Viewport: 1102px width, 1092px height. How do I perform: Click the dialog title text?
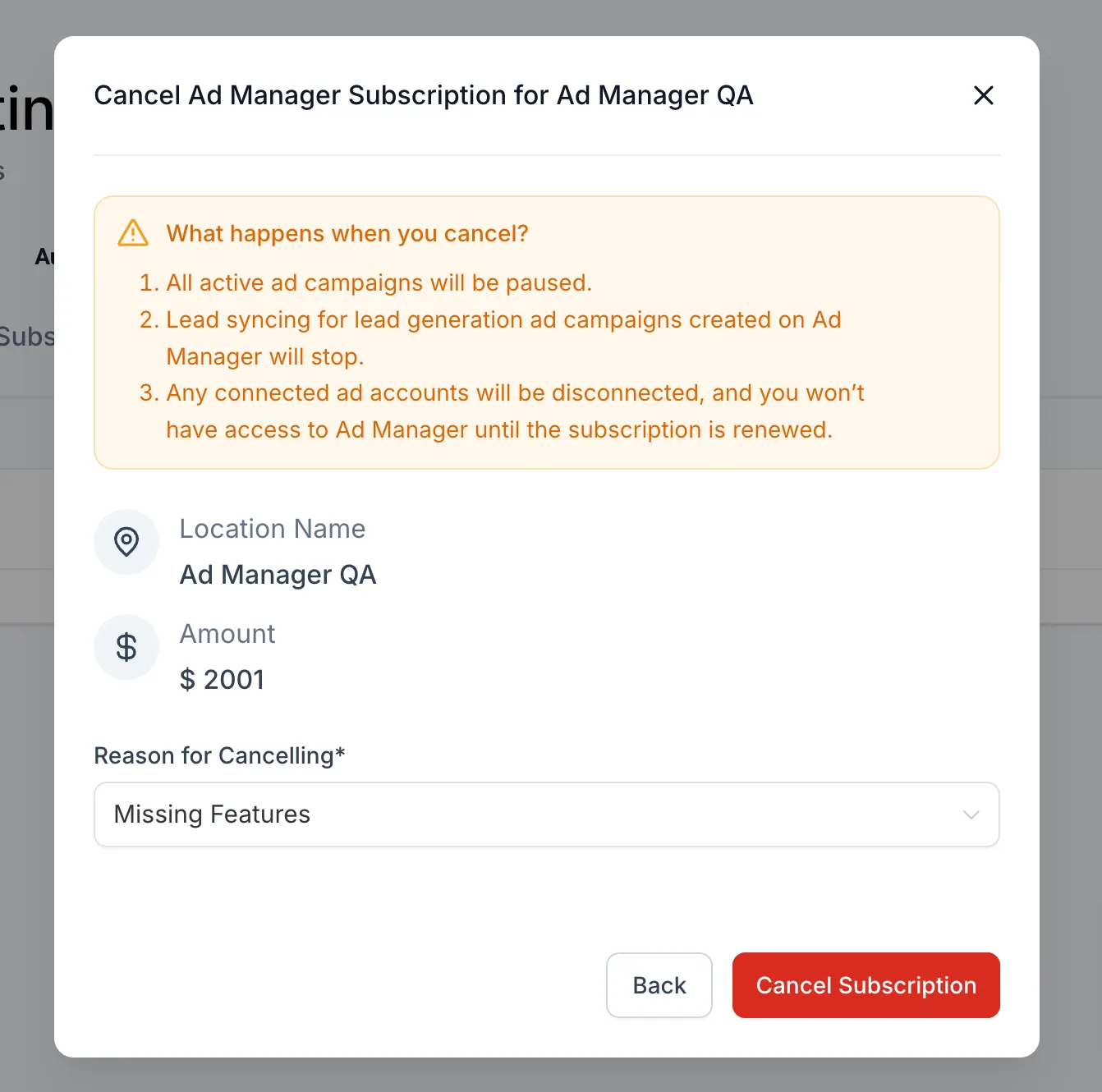coord(424,95)
